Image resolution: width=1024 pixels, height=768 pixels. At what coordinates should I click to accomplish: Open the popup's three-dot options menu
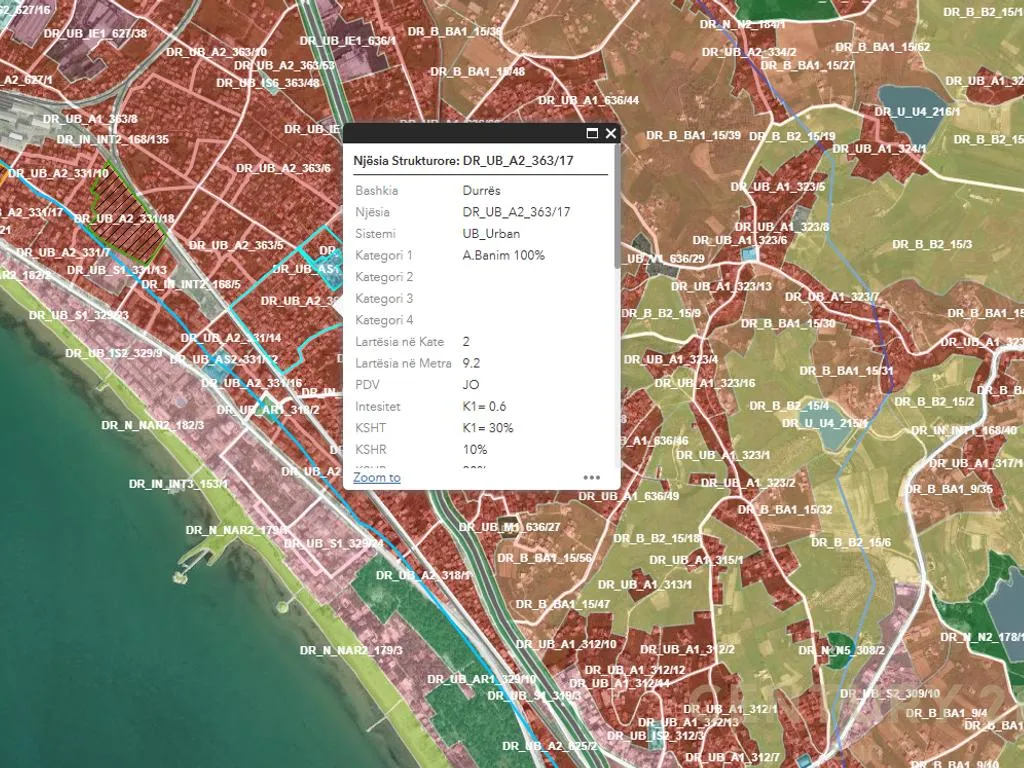click(592, 478)
